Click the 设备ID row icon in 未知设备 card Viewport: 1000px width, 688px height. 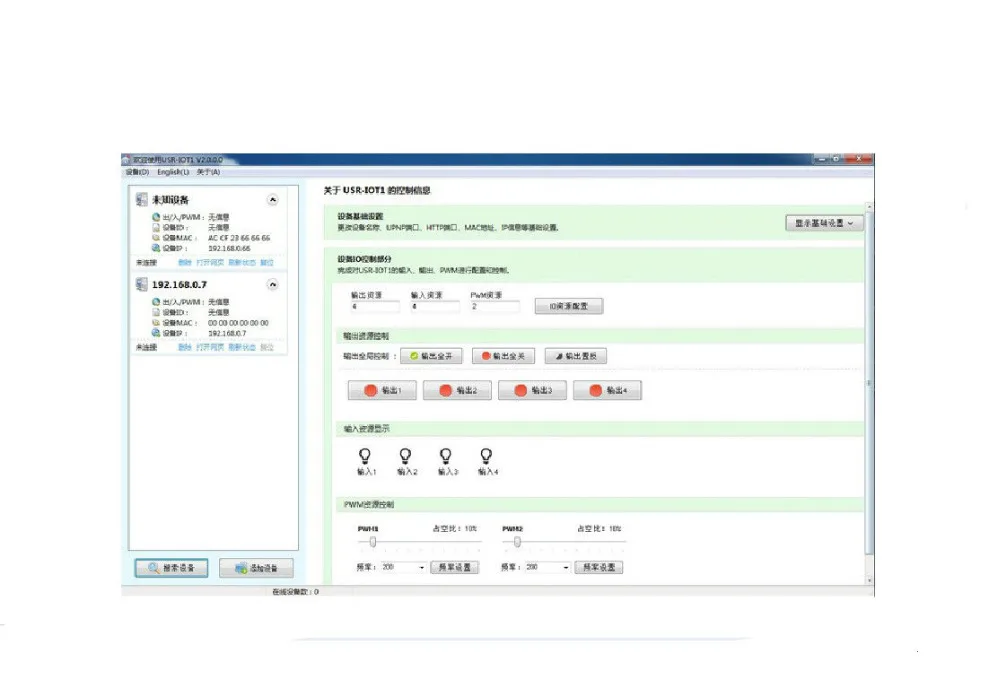click(x=156, y=227)
